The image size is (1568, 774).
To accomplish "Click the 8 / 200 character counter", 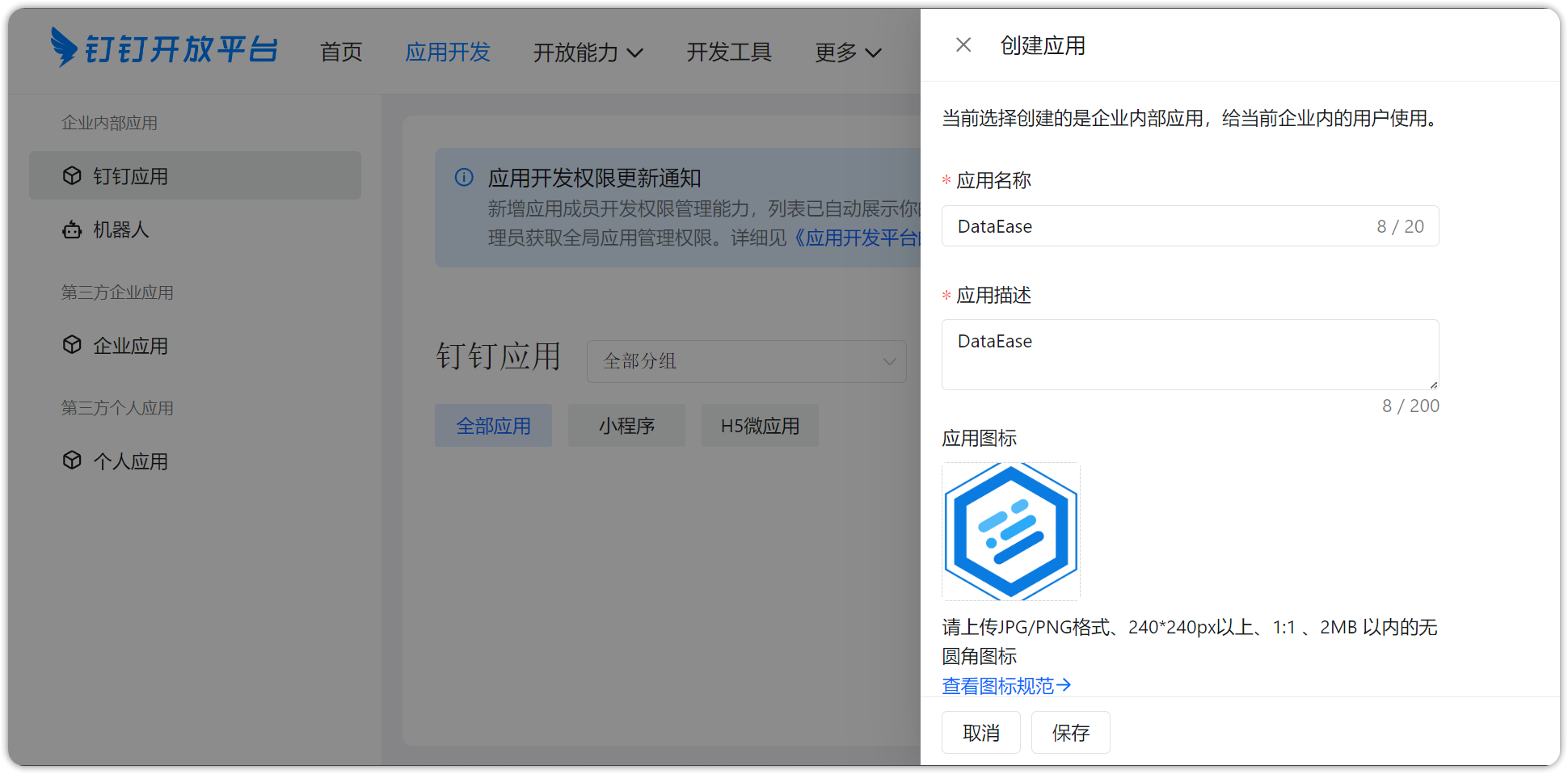I will point(1410,406).
